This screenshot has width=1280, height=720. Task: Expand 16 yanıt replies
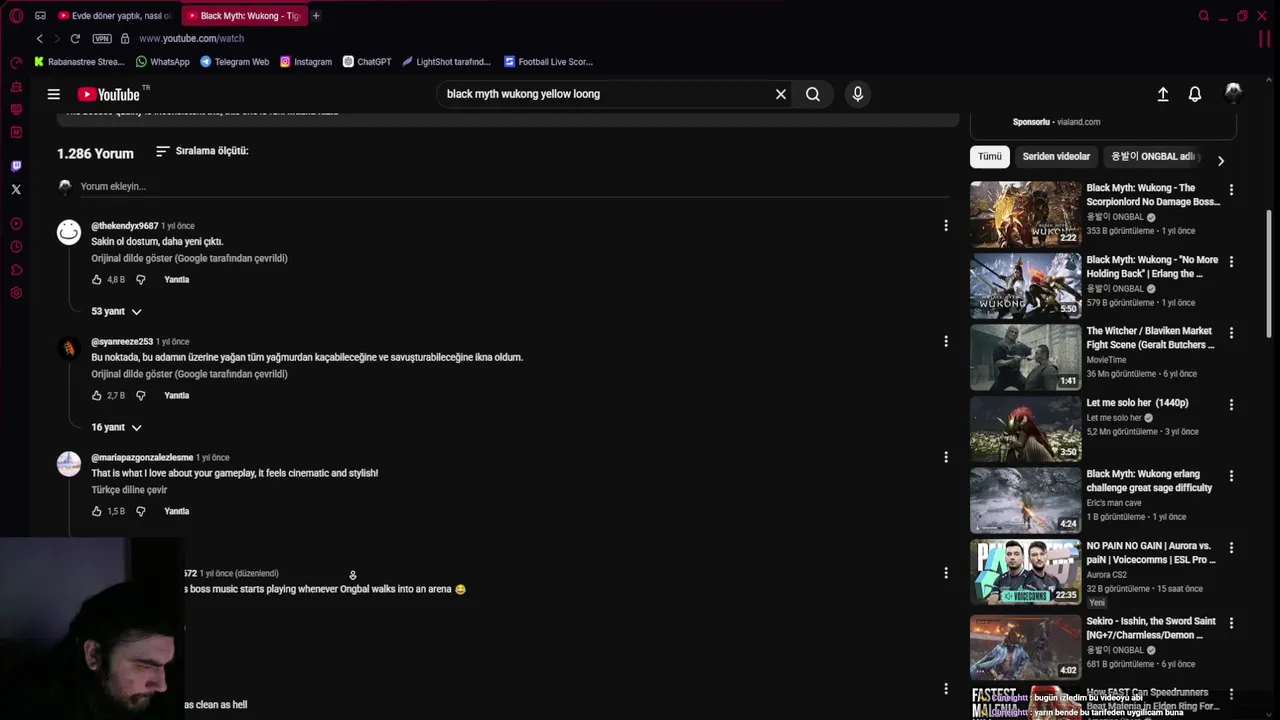[x=116, y=428]
